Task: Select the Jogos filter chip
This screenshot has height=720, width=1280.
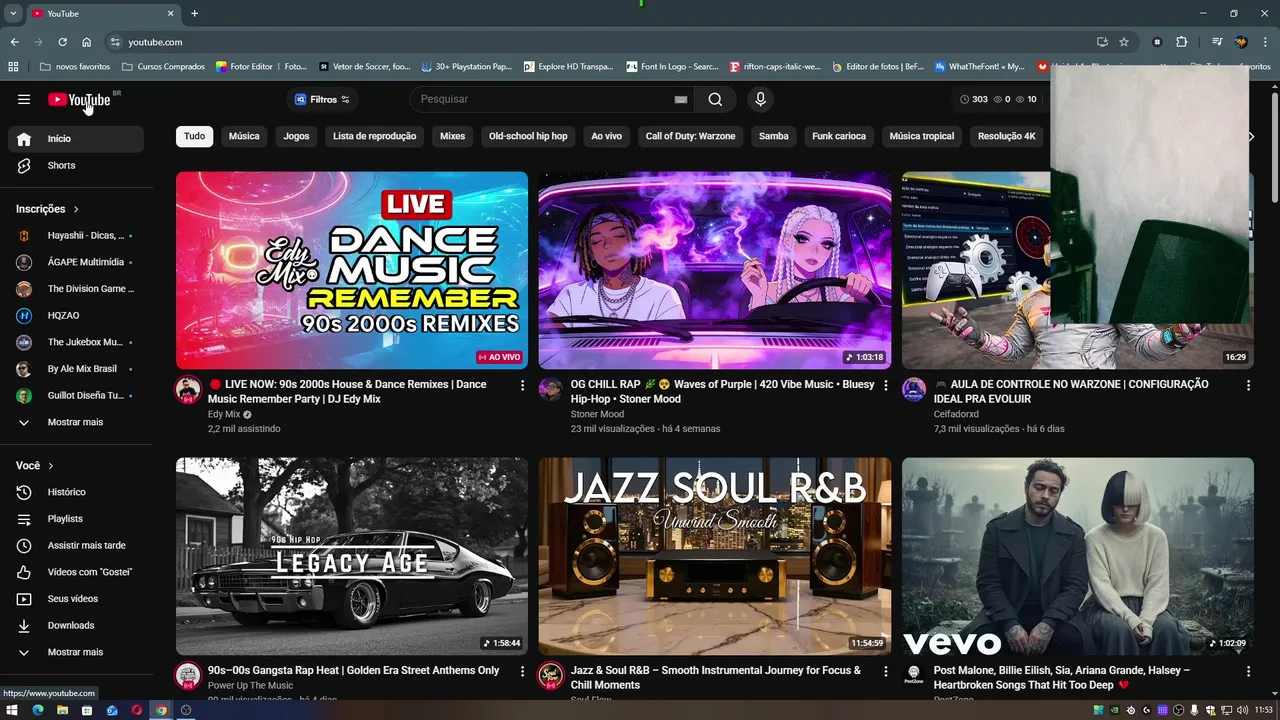Action: point(296,136)
